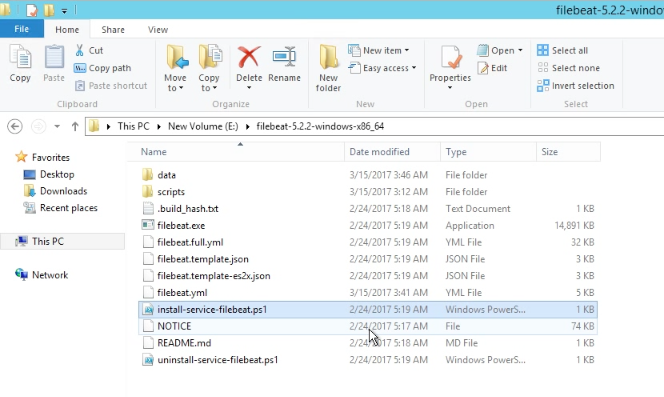
Task: Click the Back navigation arrow
Action: point(15,126)
